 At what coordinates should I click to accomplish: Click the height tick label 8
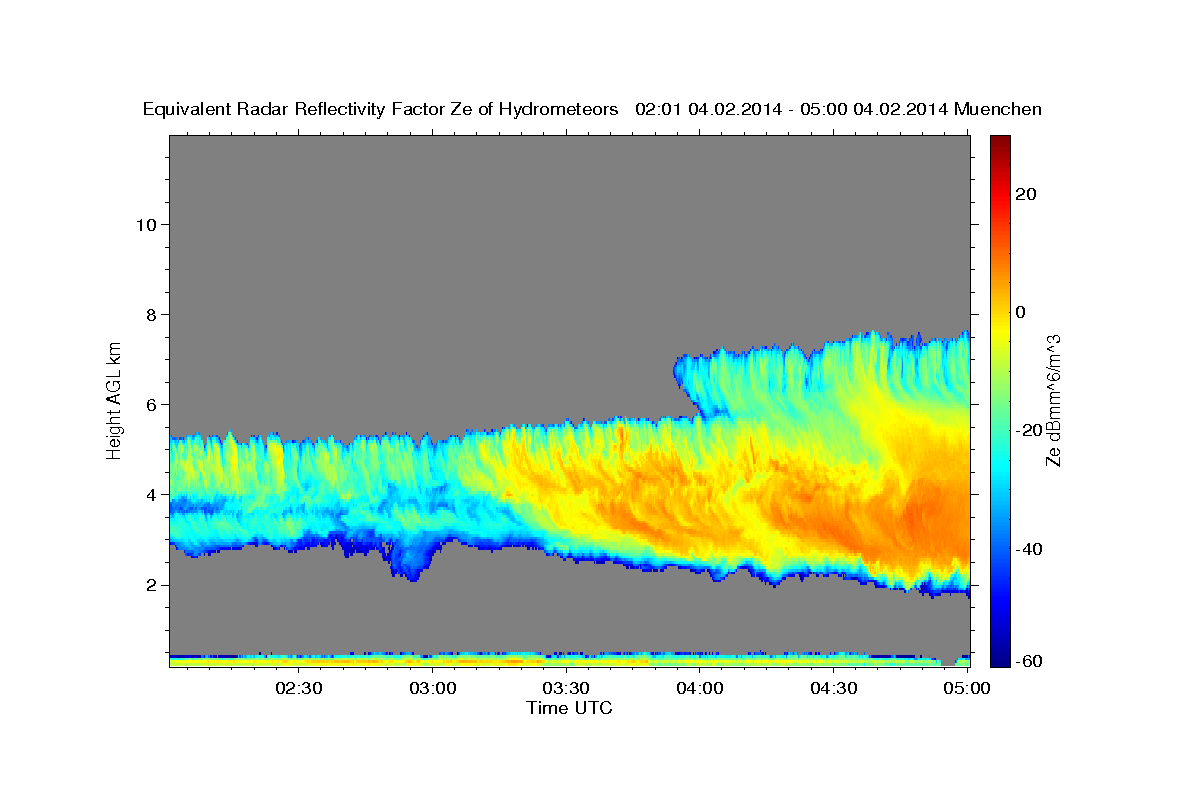coord(151,314)
